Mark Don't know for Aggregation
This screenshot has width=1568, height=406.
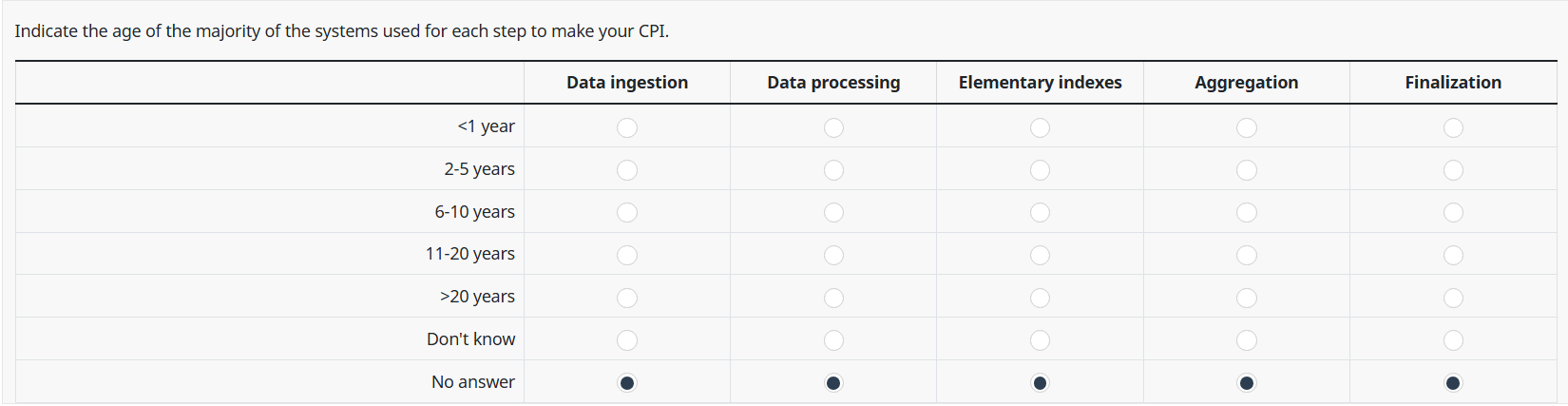pyautogui.click(x=1247, y=340)
